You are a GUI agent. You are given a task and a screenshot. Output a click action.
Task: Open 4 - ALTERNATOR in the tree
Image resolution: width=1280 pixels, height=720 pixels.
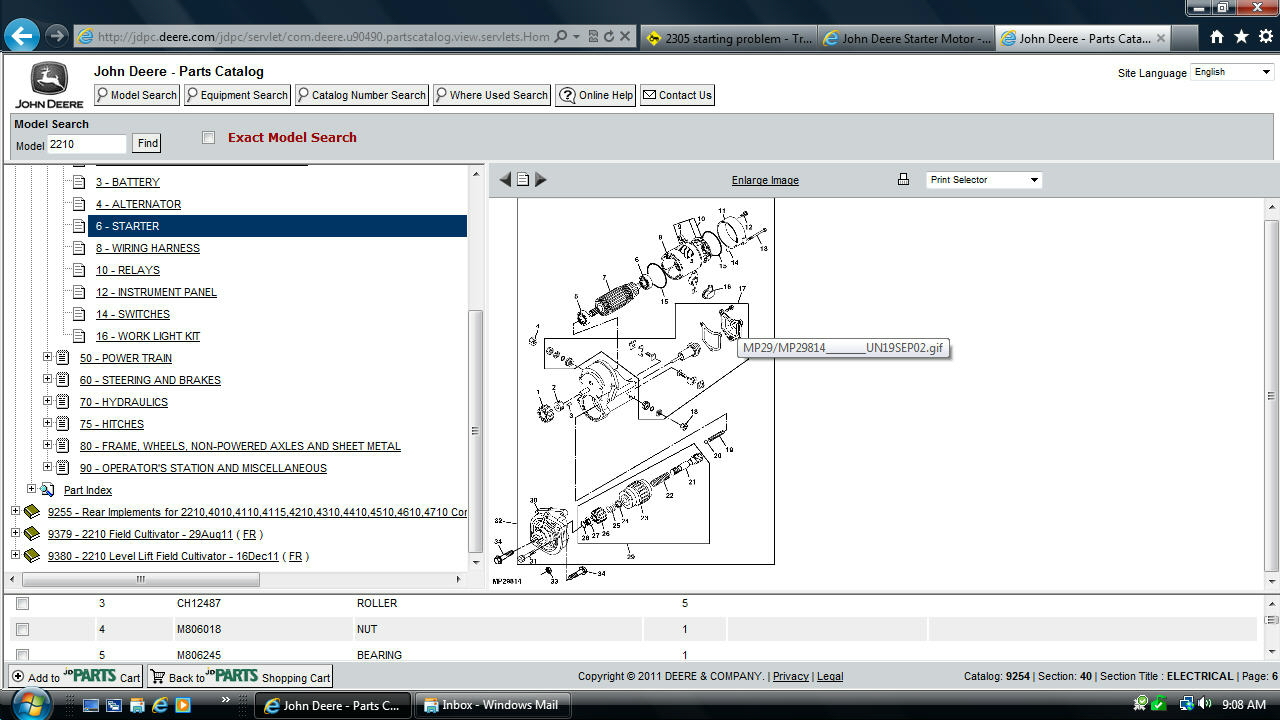click(138, 204)
